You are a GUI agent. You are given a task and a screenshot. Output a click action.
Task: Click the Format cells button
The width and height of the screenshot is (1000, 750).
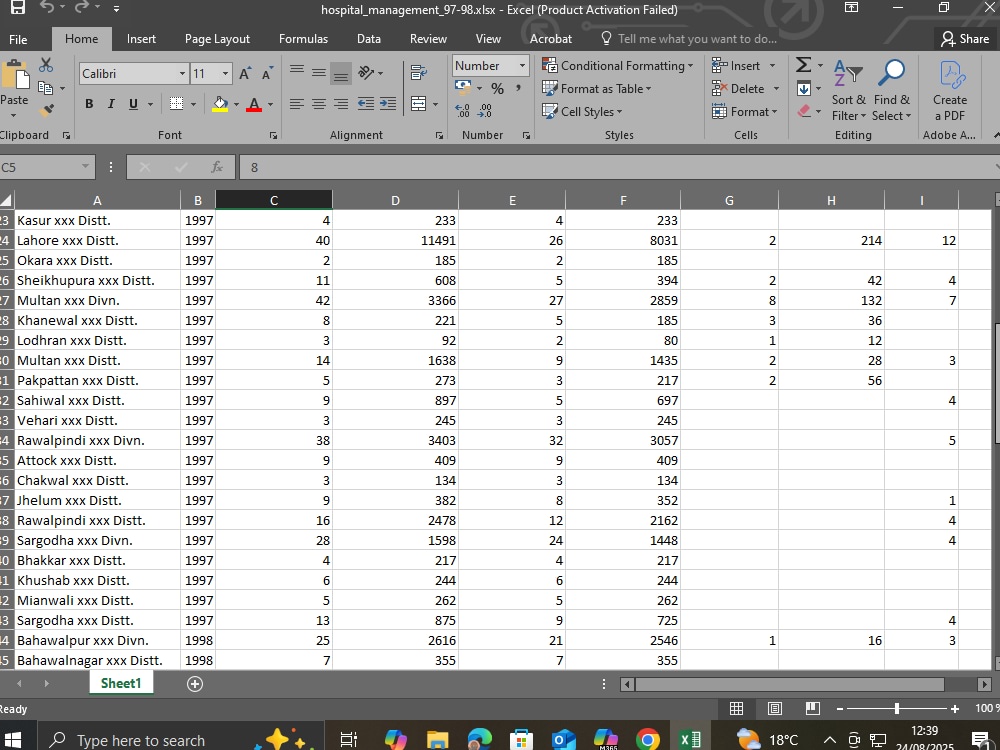[x=744, y=112]
